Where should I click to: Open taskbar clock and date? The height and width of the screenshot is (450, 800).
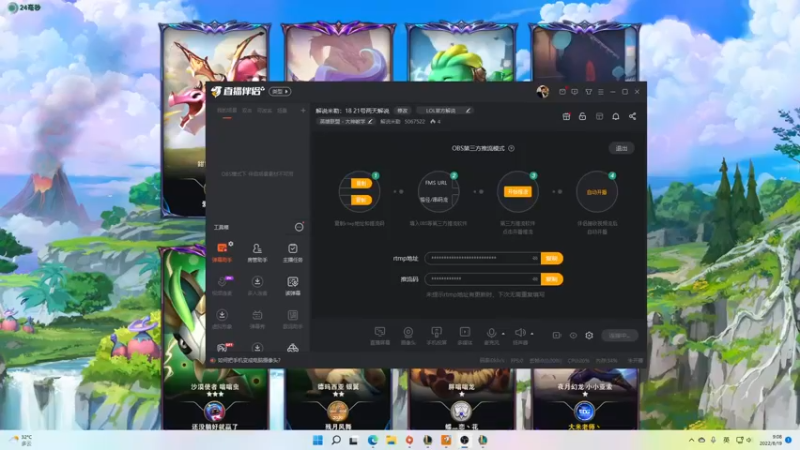[770, 440]
